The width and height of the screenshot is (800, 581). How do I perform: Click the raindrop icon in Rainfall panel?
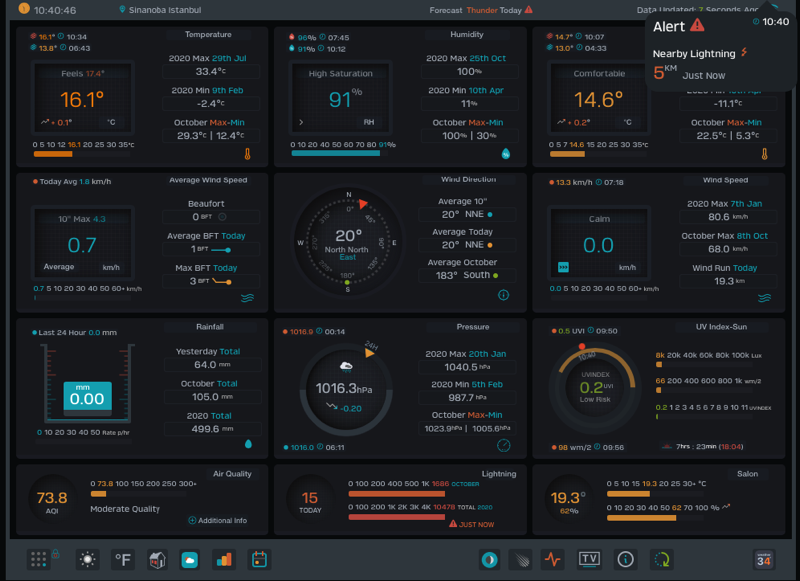[248, 444]
